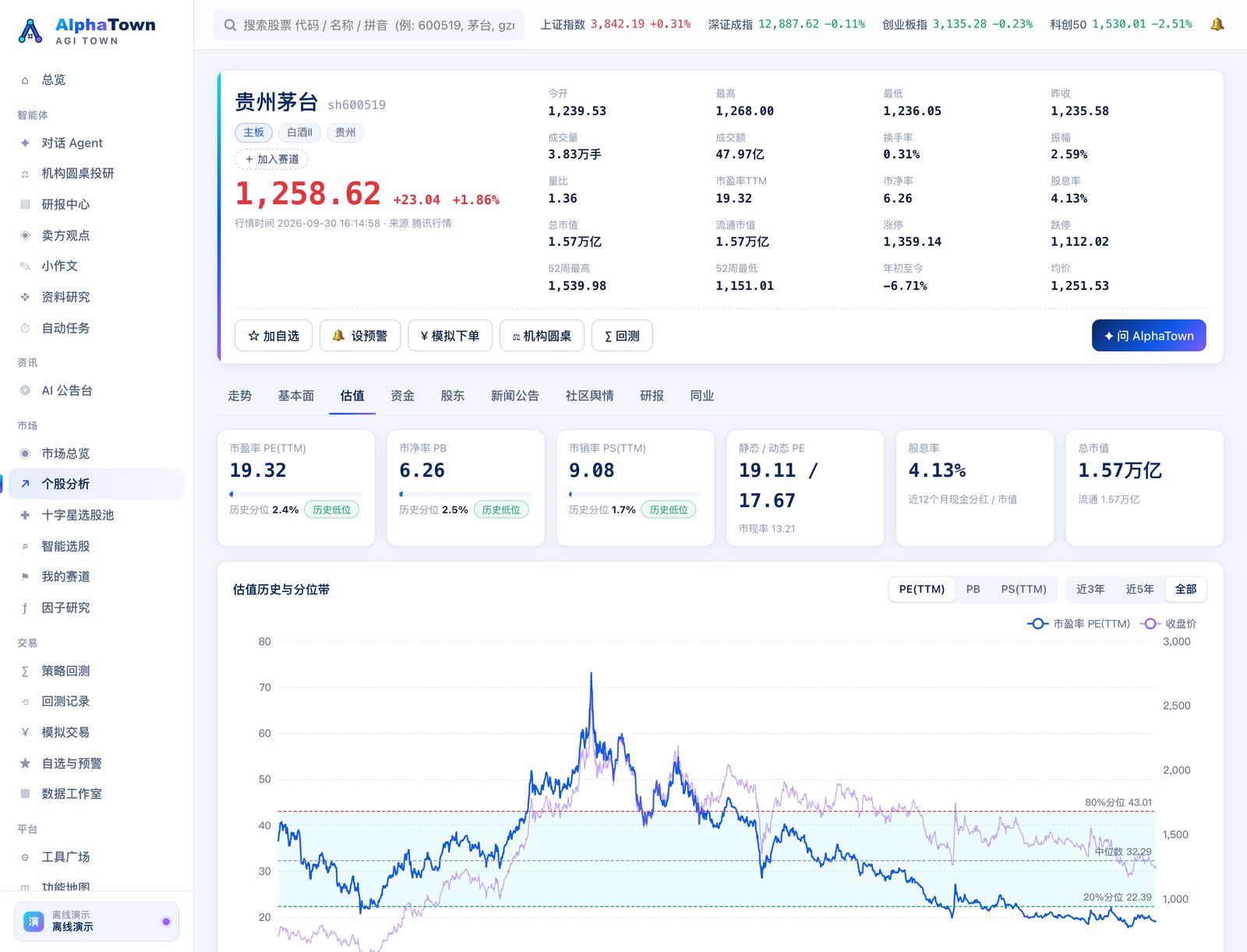Click the AlphaTown logo icon
This screenshot has height=952, width=1247.
point(30,30)
